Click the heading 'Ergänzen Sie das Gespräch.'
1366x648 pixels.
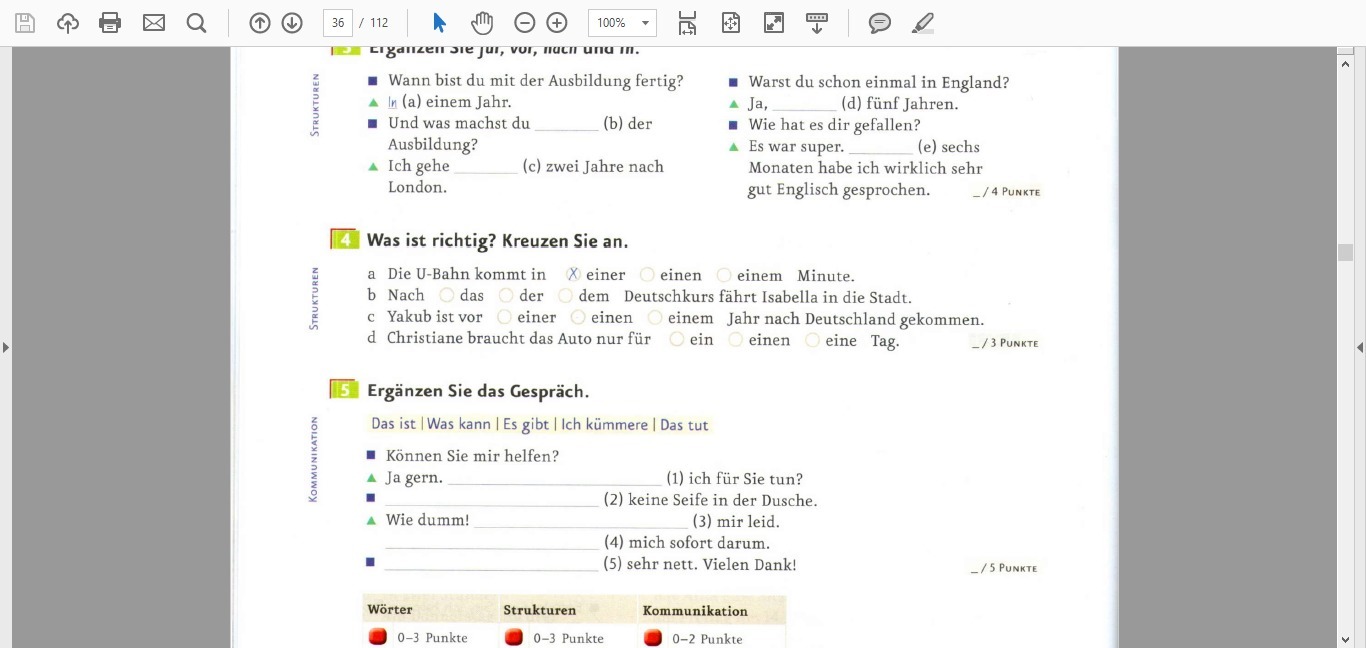click(x=478, y=391)
